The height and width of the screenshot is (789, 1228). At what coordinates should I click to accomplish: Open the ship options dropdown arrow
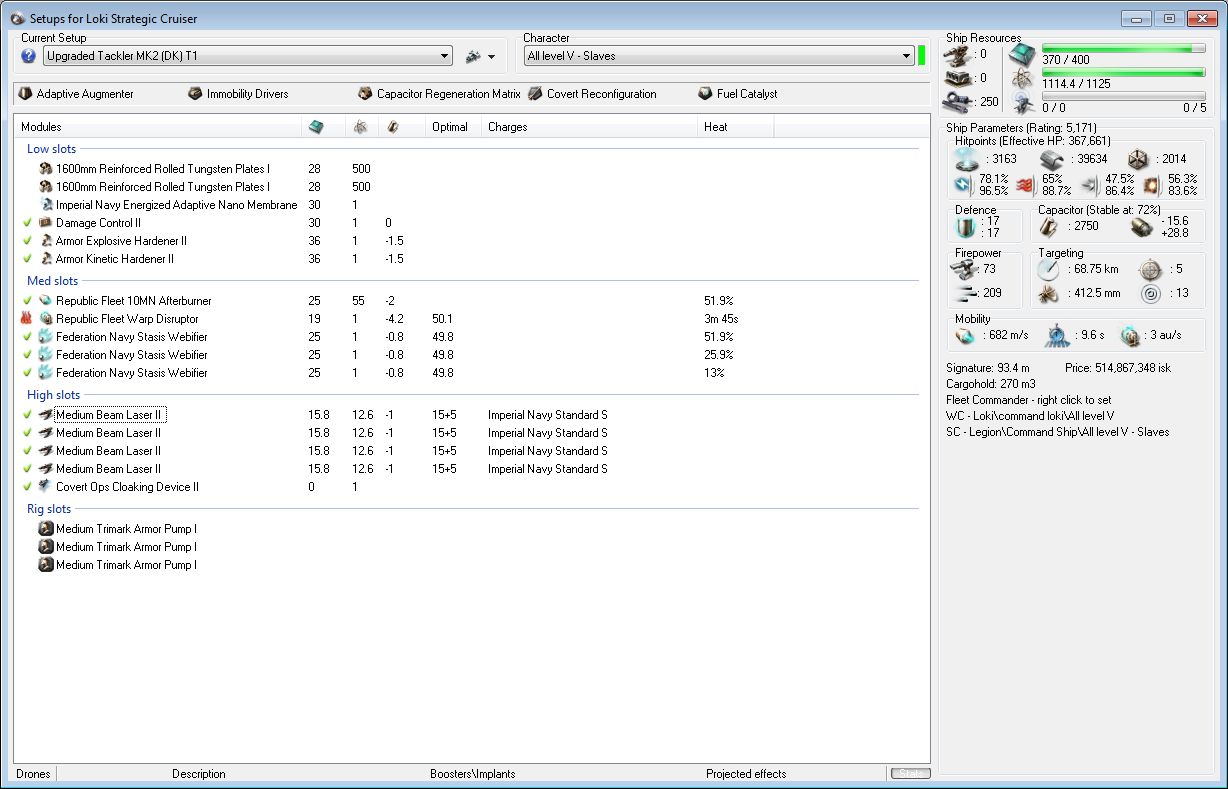491,57
